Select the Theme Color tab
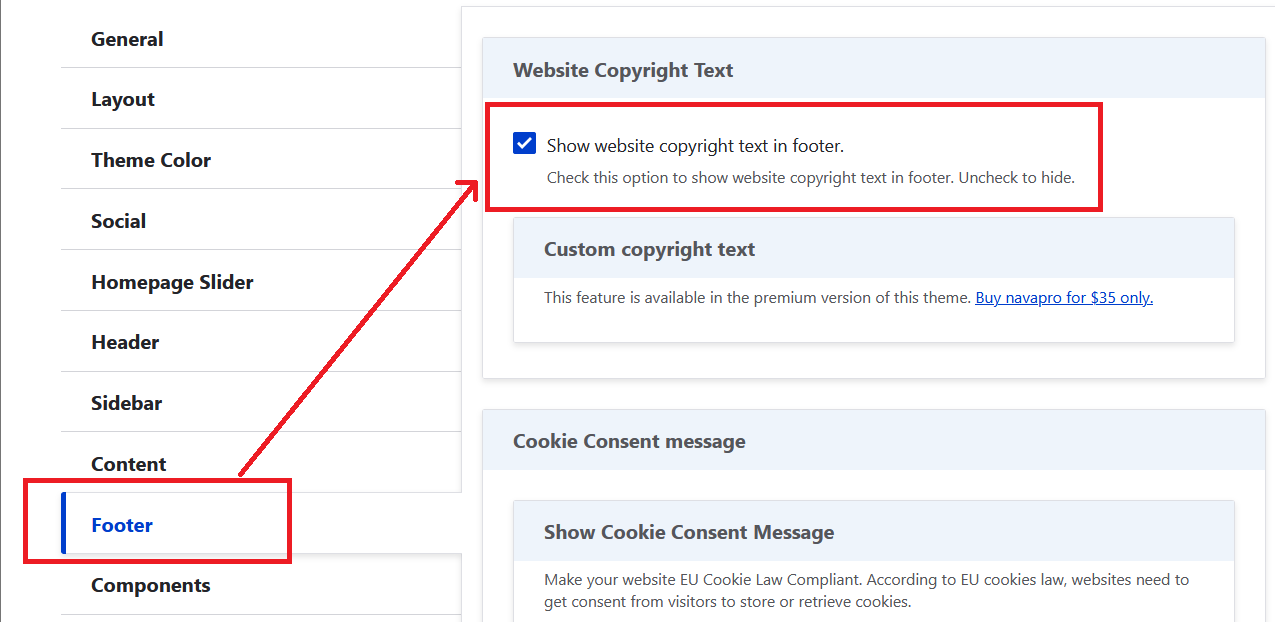1275x622 pixels. point(151,160)
